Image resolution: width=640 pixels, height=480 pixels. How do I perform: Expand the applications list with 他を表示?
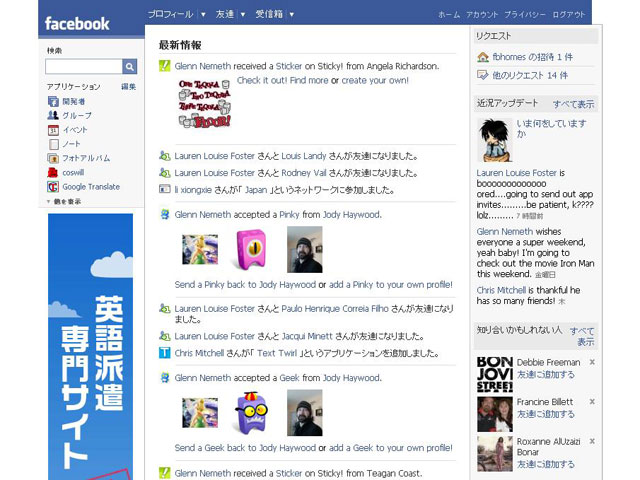coord(64,202)
